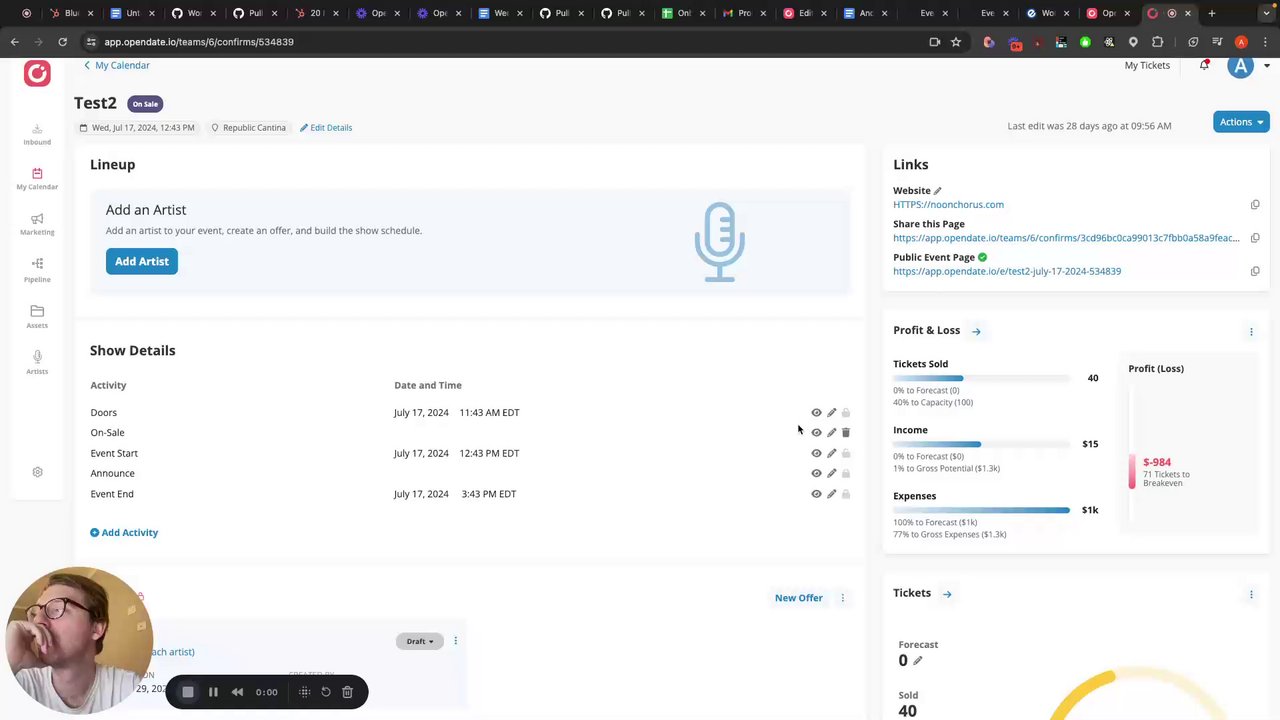This screenshot has width=1280, height=720.
Task: Click the Add Artist button
Action: pyautogui.click(x=142, y=261)
